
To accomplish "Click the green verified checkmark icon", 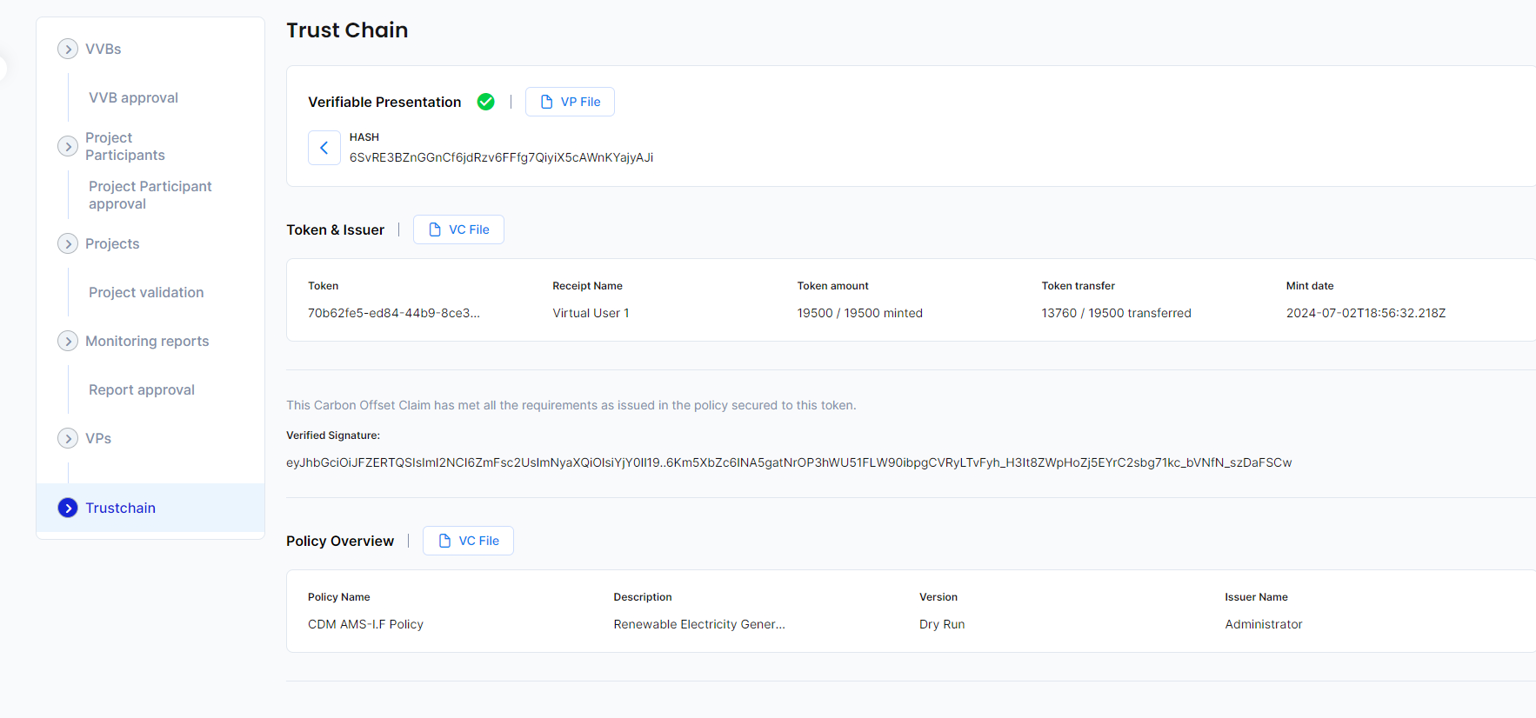I will click(x=486, y=102).
